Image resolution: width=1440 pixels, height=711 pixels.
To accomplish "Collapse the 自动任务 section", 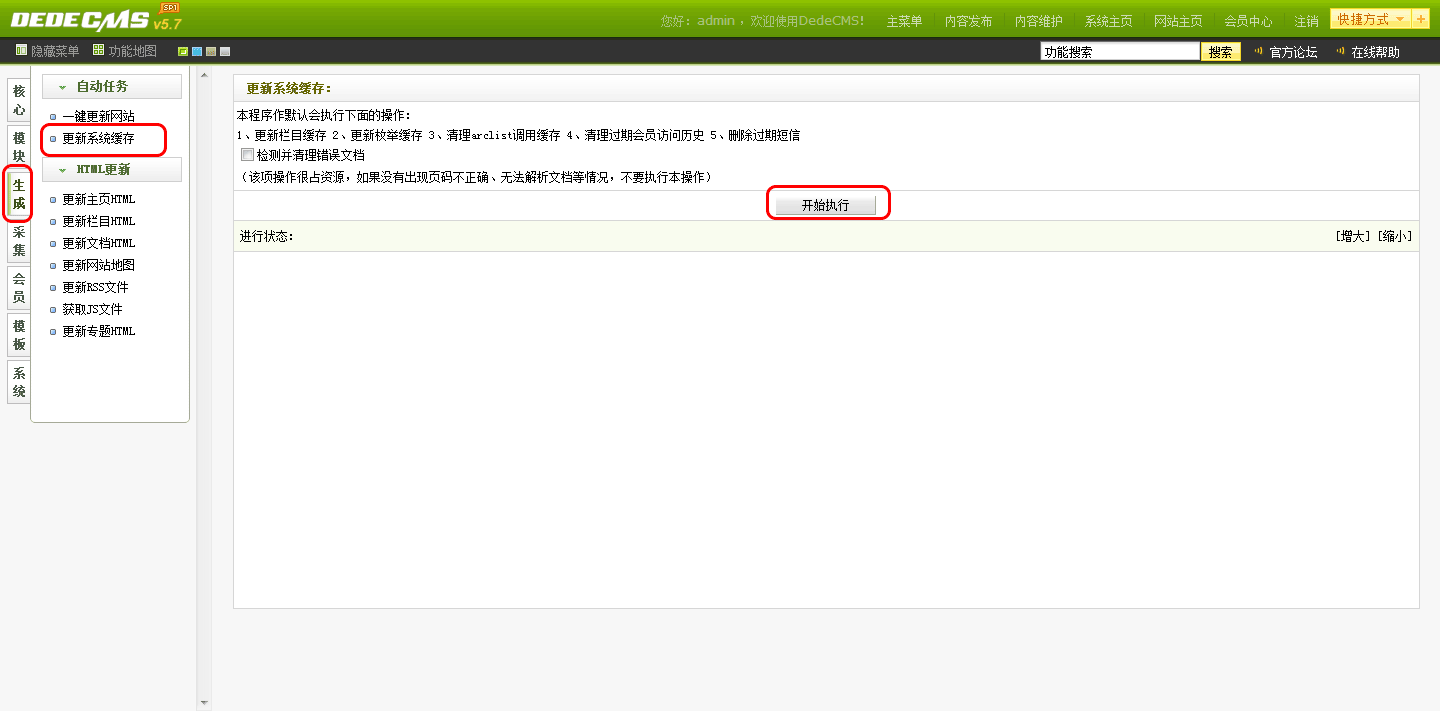I will (x=62, y=87).
